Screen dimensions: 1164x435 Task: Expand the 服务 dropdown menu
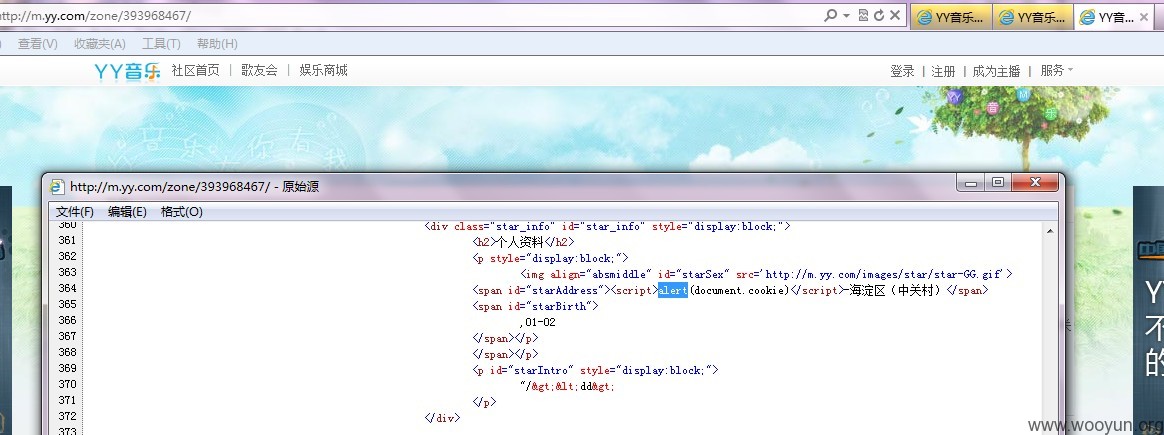(1056, 71)
